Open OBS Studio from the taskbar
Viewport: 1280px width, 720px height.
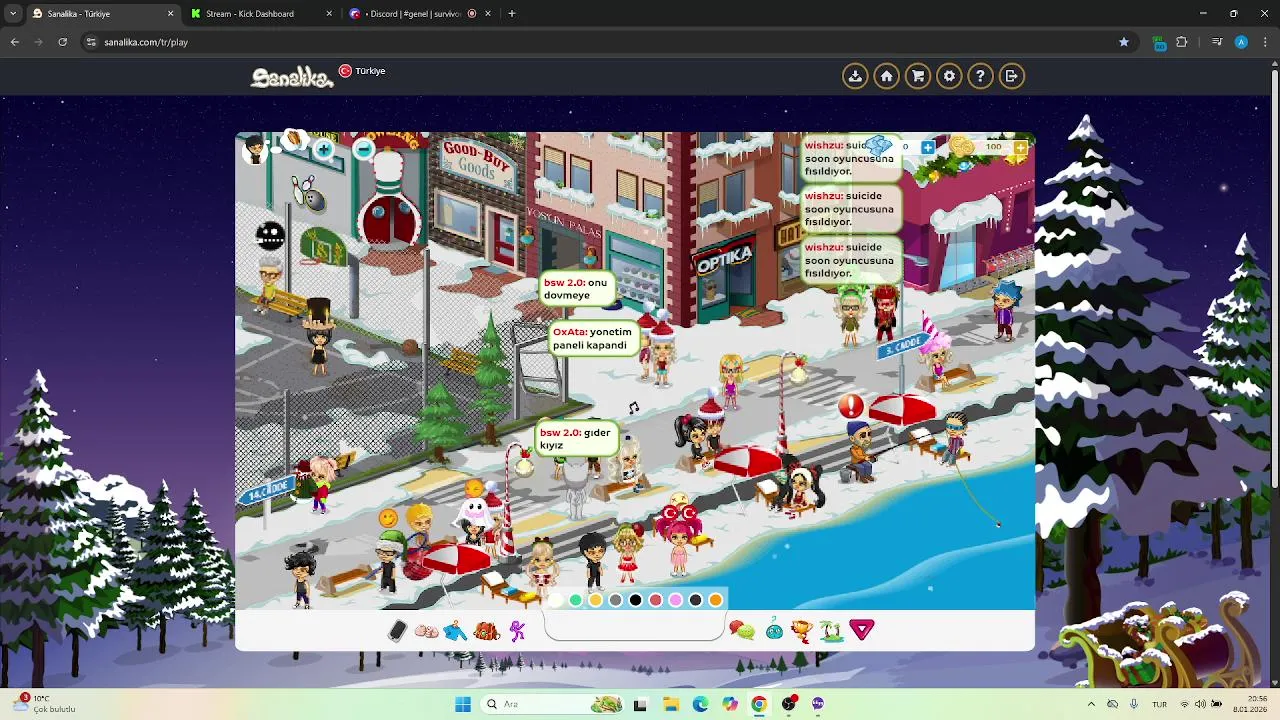[x=789, y=704]
